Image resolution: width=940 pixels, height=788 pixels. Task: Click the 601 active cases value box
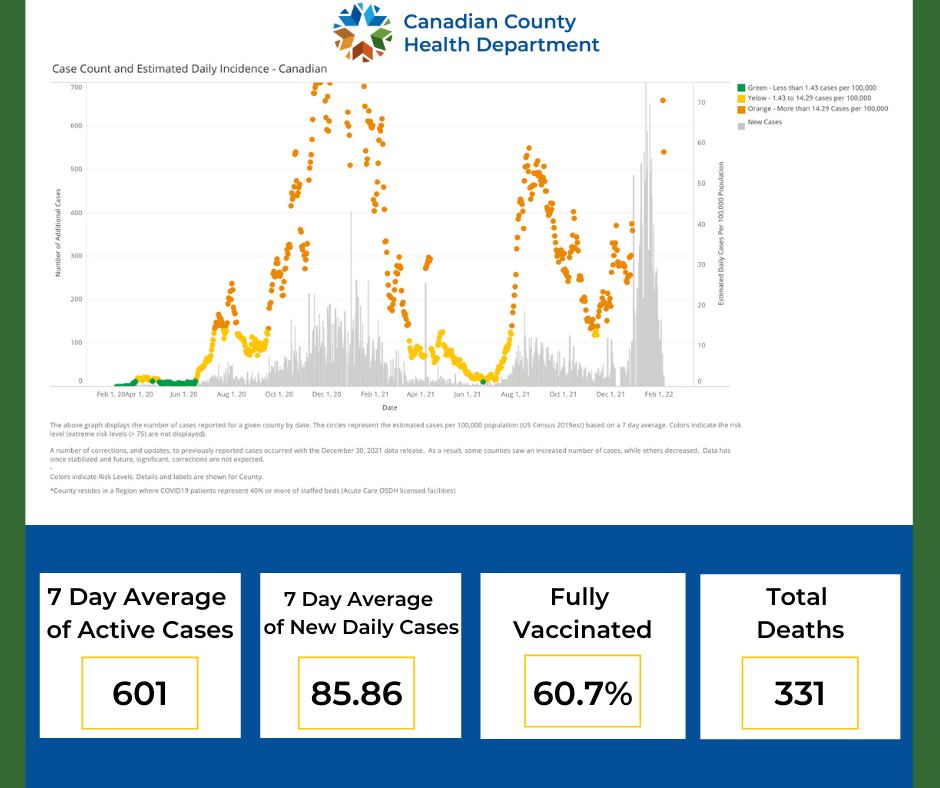(140, 693)
